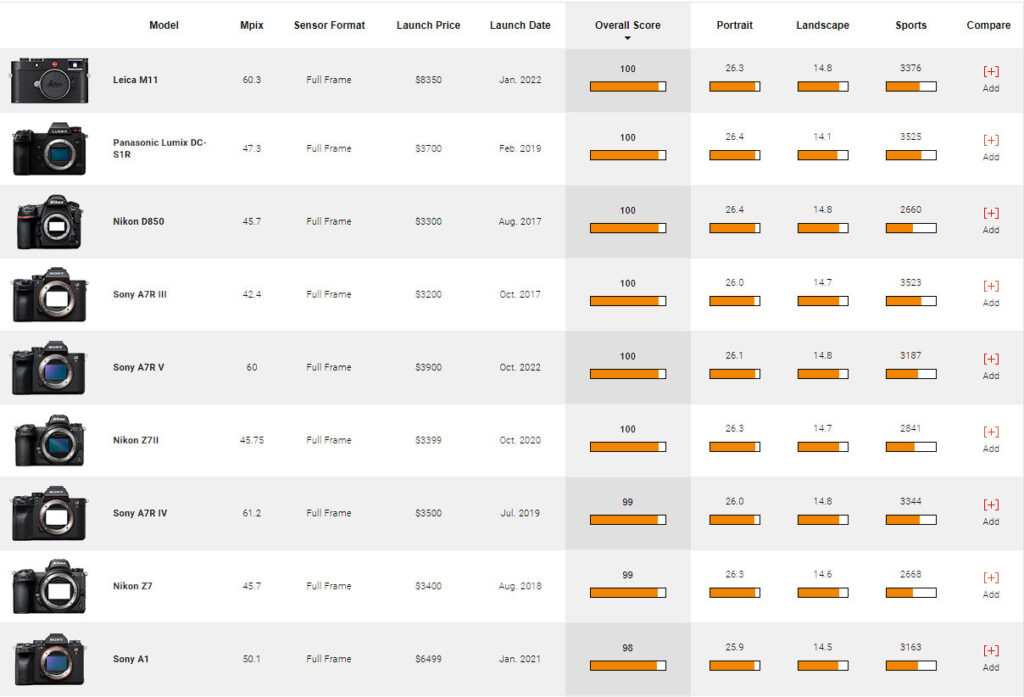This screenshot has height=697, width=1024.
Task: Sort by Launch Date header
Action: pos(520,25)
